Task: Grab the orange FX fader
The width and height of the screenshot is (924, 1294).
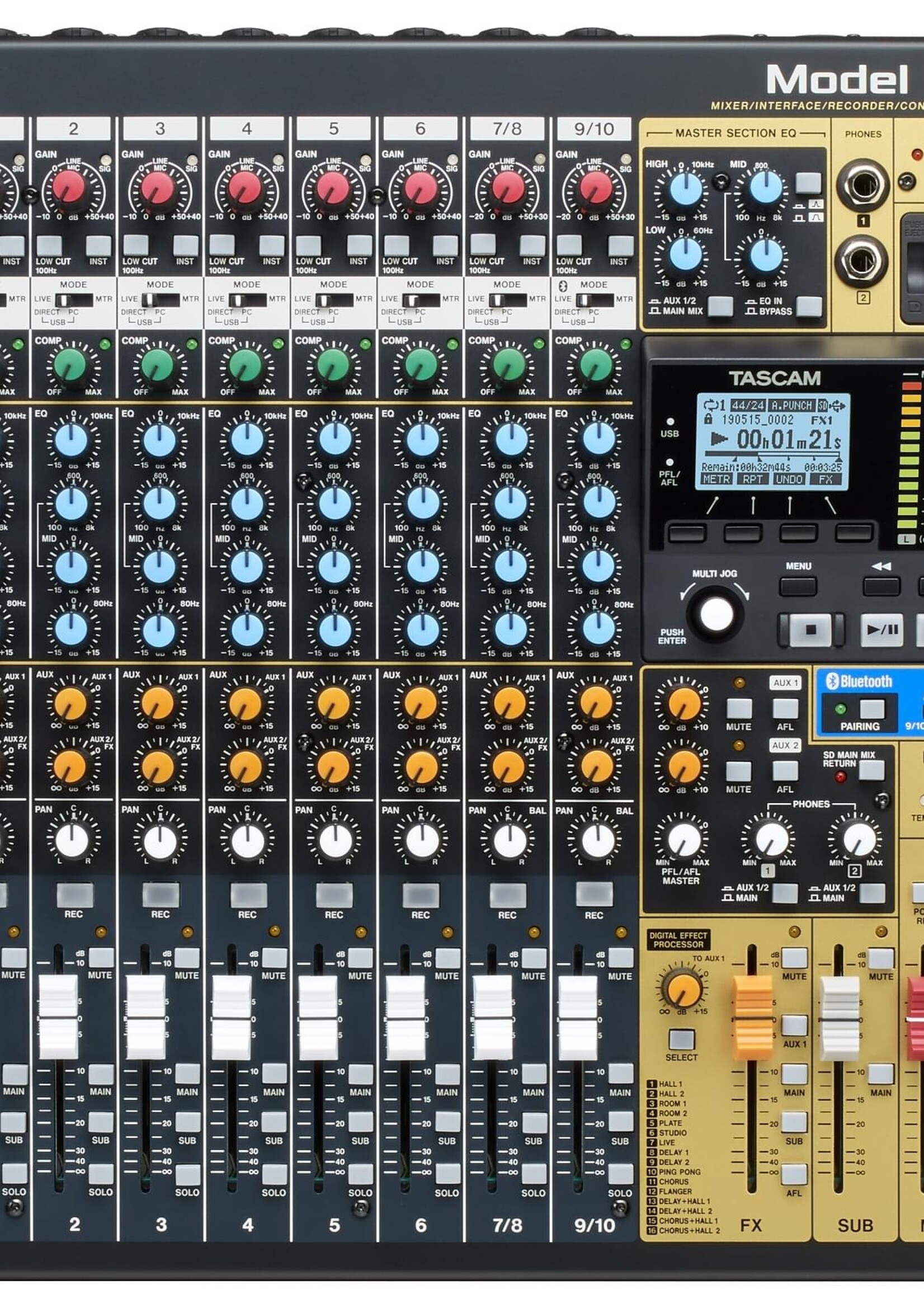Action: click(x=752, y=1017)
